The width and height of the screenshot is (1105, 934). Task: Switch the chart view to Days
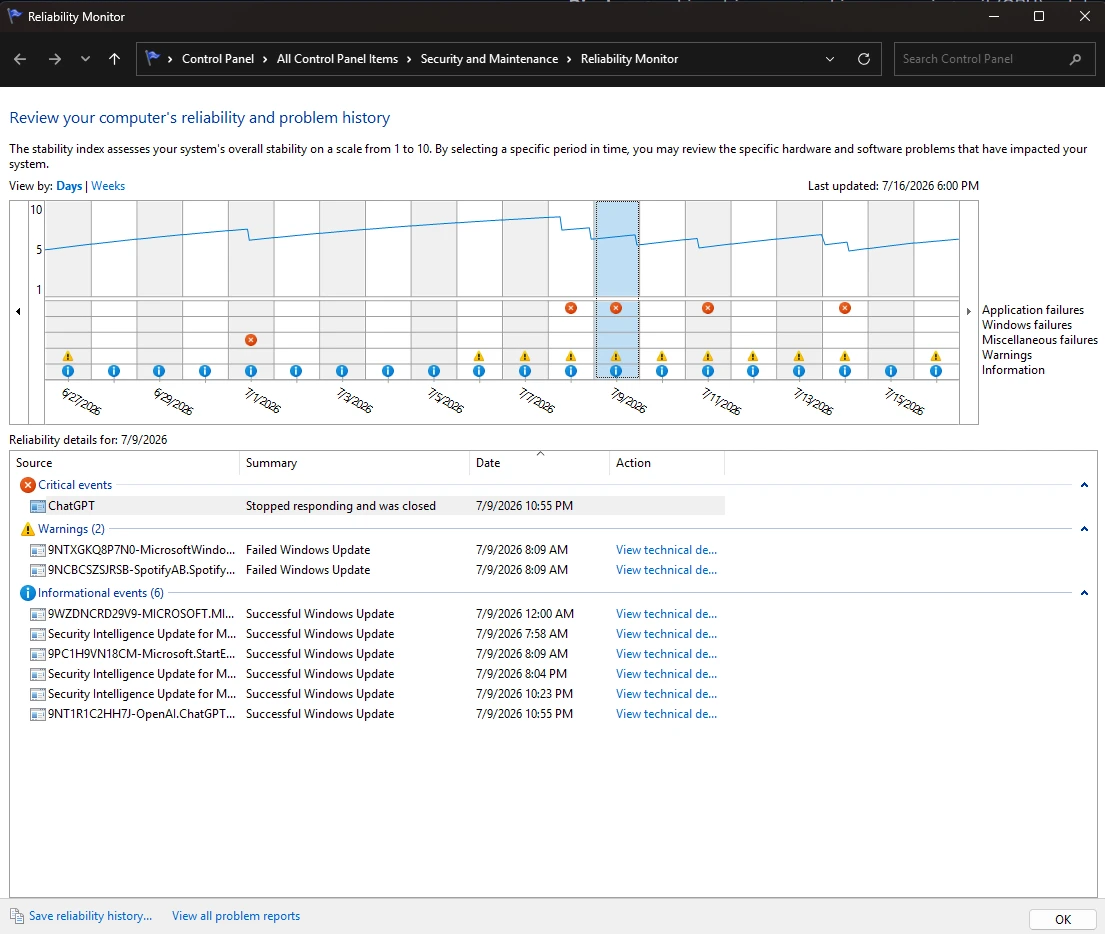coord(69,186)
